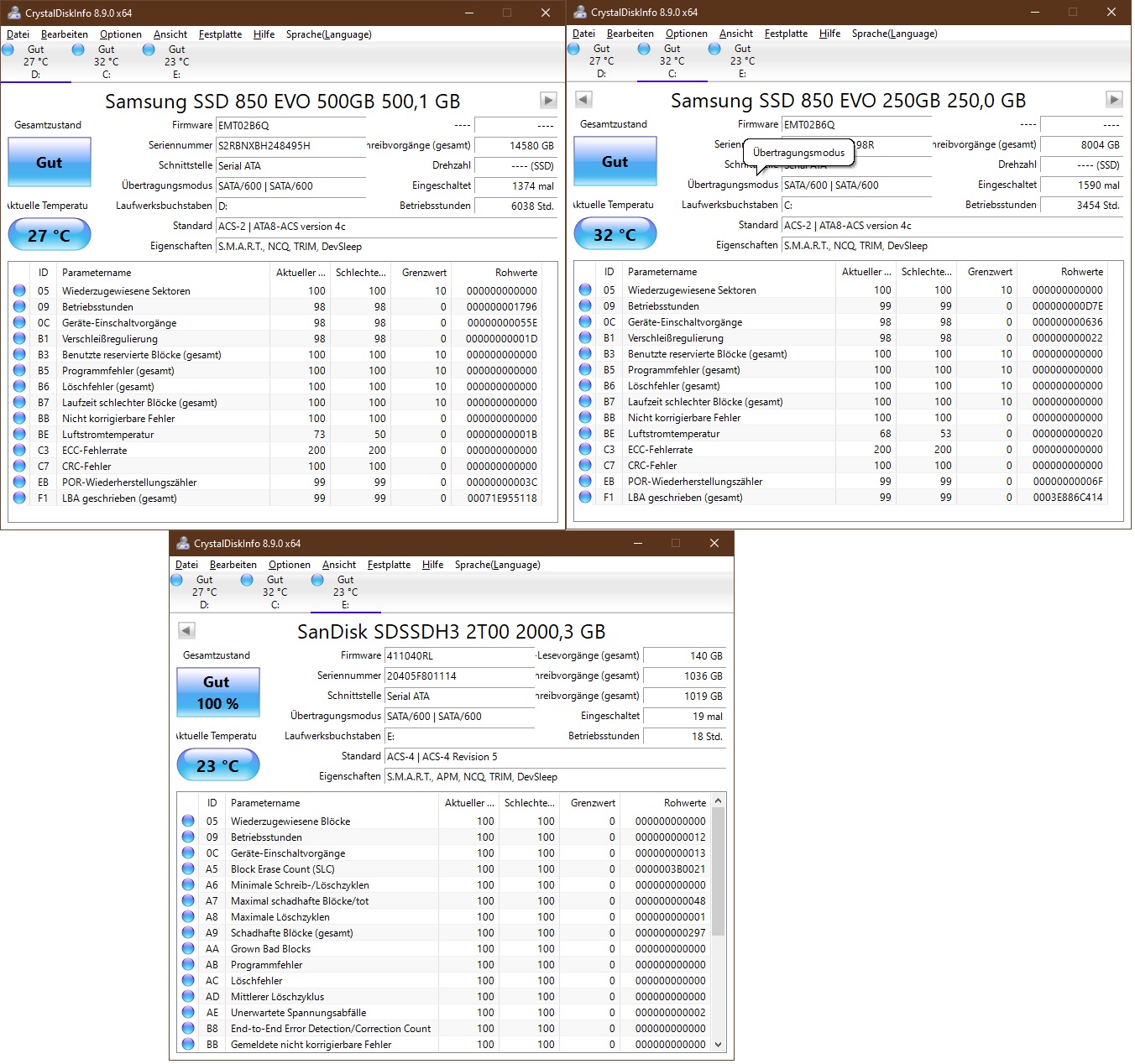1135x1064 pixels.
Task: Click raw value 00071E955118
Action: click(502, 498)
